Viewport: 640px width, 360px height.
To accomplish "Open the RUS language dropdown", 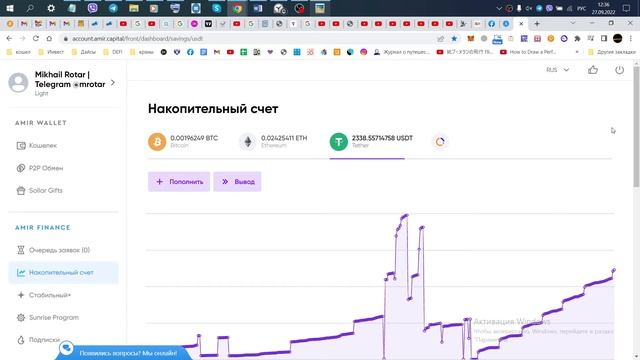I will click(x=557, y=70).
